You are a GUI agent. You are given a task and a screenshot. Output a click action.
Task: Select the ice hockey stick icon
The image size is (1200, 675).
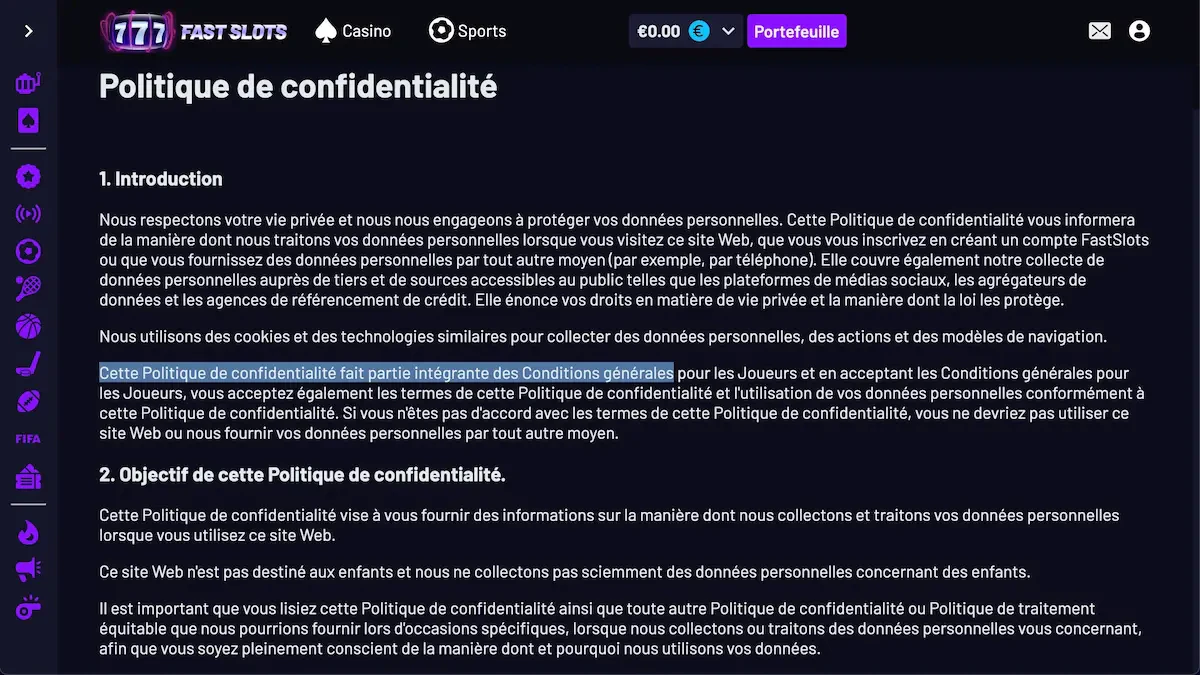(x=28, y=362)
